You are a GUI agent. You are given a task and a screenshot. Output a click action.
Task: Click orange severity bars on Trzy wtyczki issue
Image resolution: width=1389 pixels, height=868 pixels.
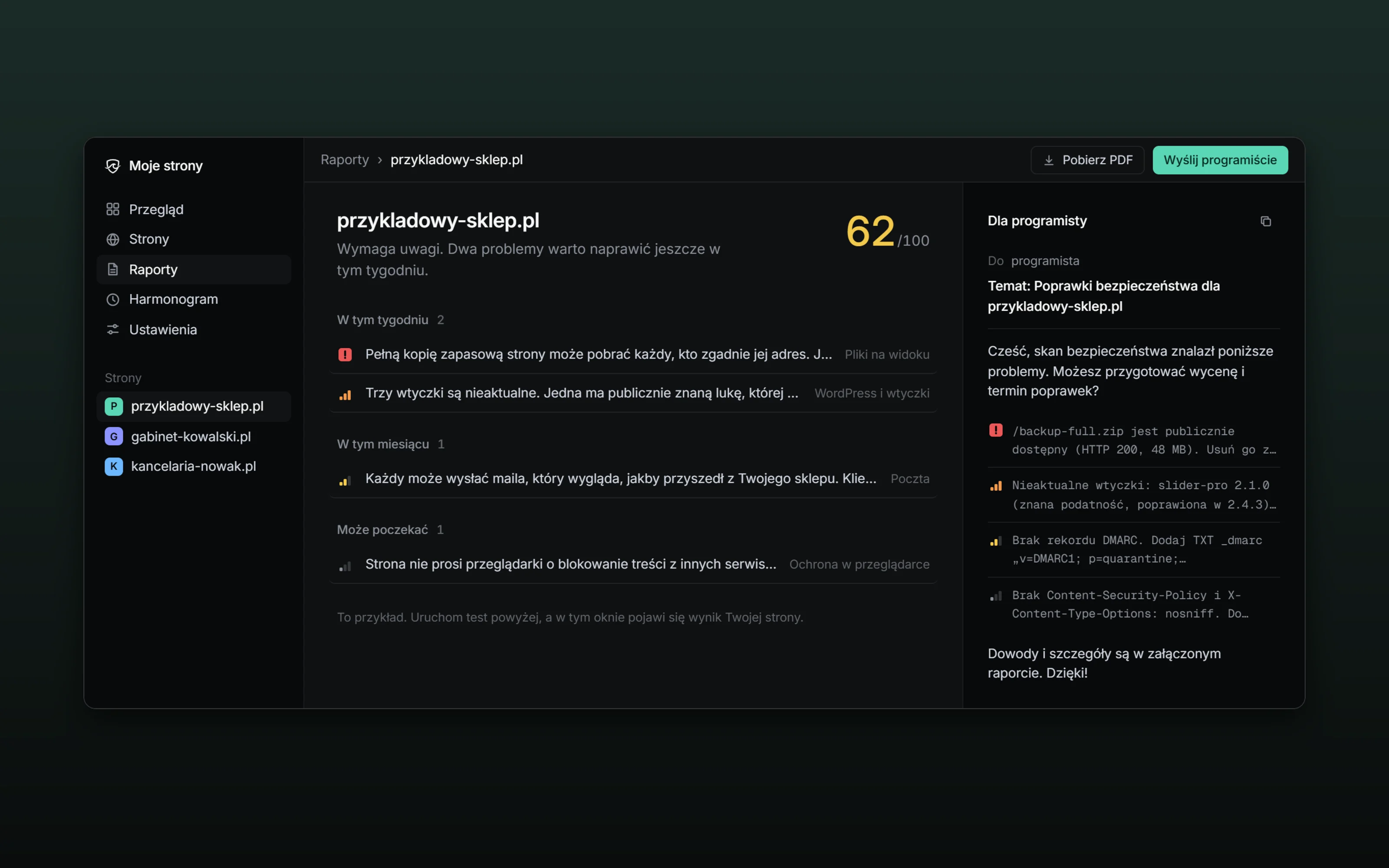[x=345, y=395]
